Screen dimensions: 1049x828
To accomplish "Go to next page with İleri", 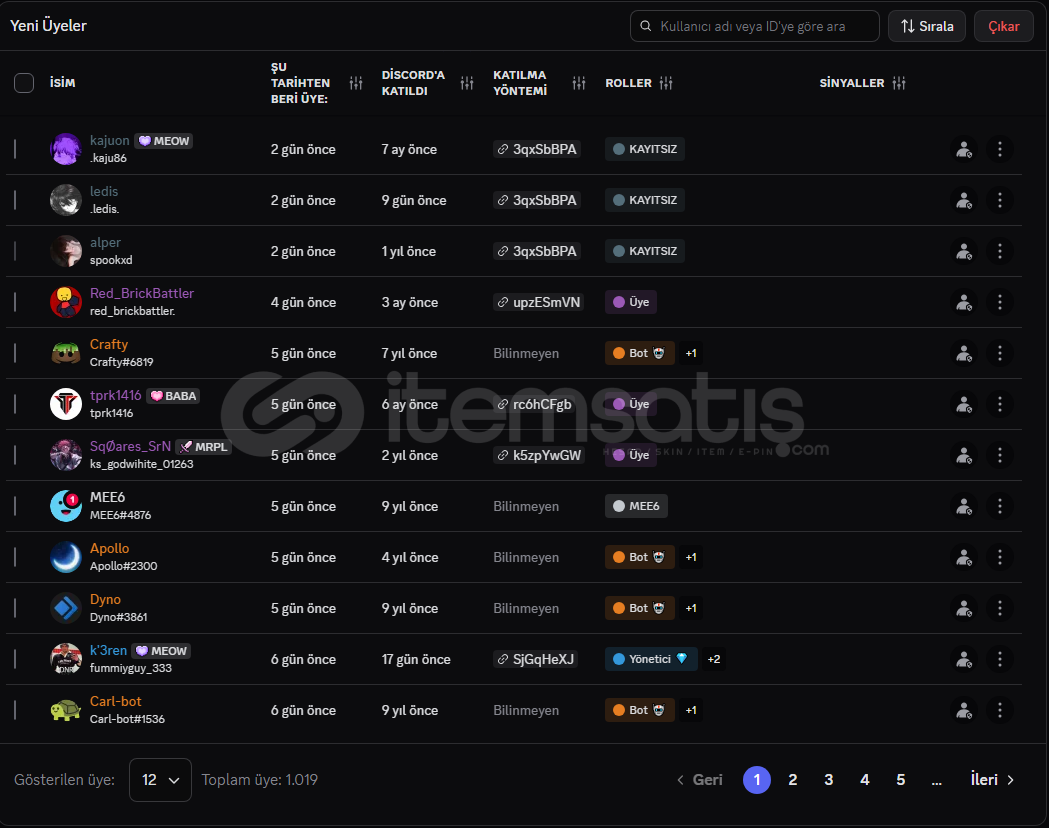I will pos(992,780).
